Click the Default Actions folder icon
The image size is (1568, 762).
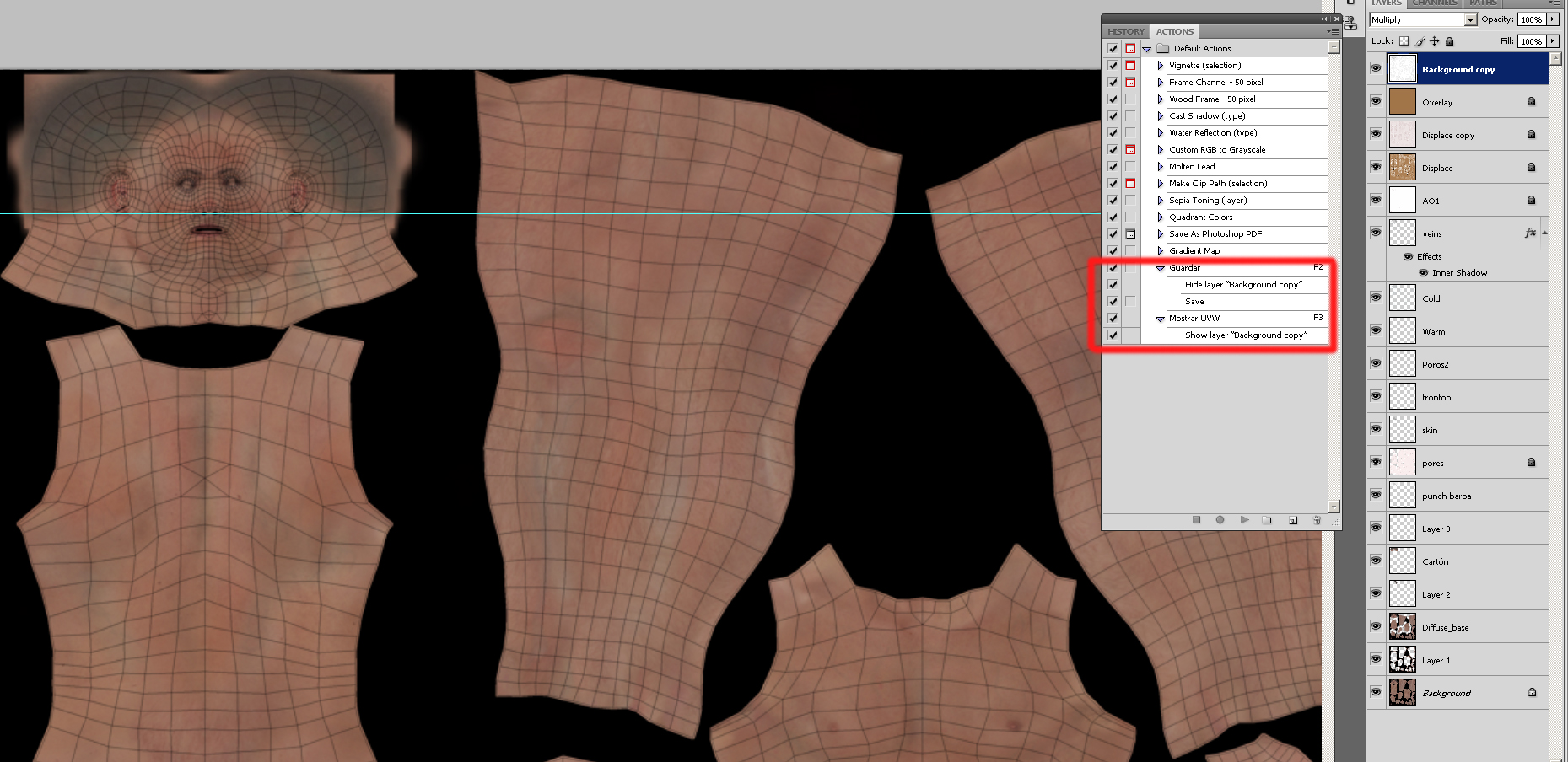(1163, 48)
